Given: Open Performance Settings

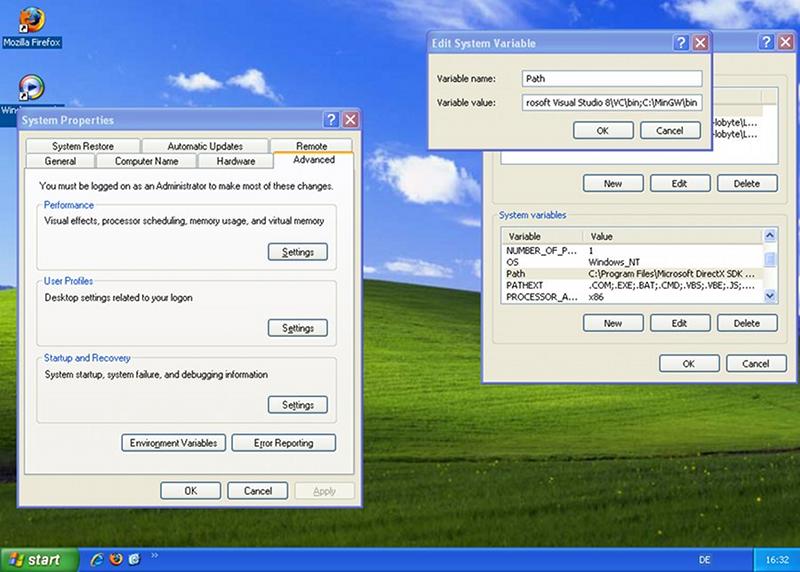Looking at the screenshot, I should (x=297, y=252).
